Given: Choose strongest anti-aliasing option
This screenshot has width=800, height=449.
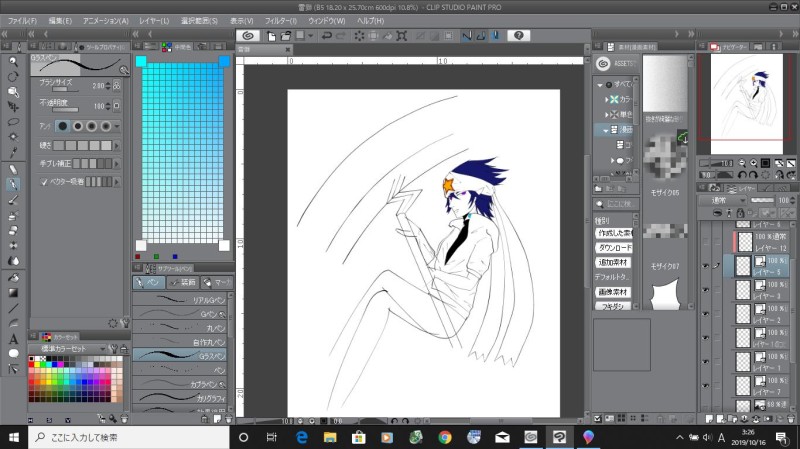Looking at the screenshot, I should click(106, 126).
